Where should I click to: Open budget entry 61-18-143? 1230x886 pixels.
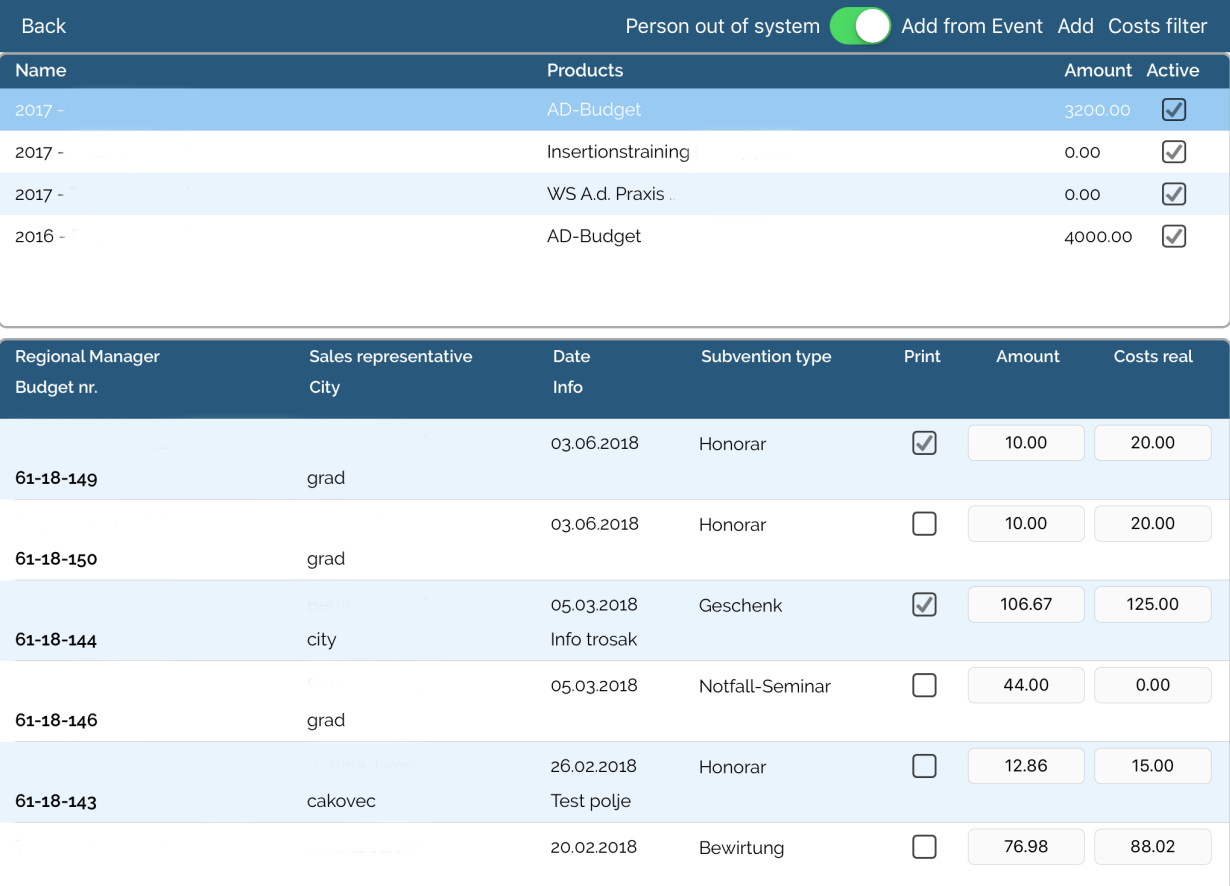point(56,801)
